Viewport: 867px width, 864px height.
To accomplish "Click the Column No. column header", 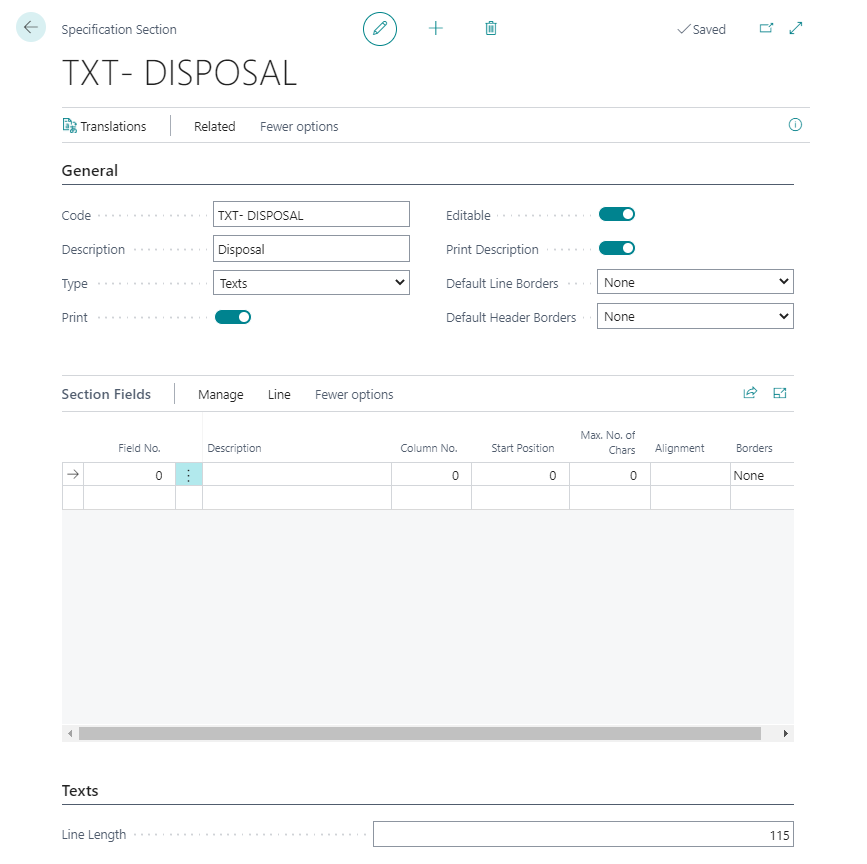I will coord(429,448).
